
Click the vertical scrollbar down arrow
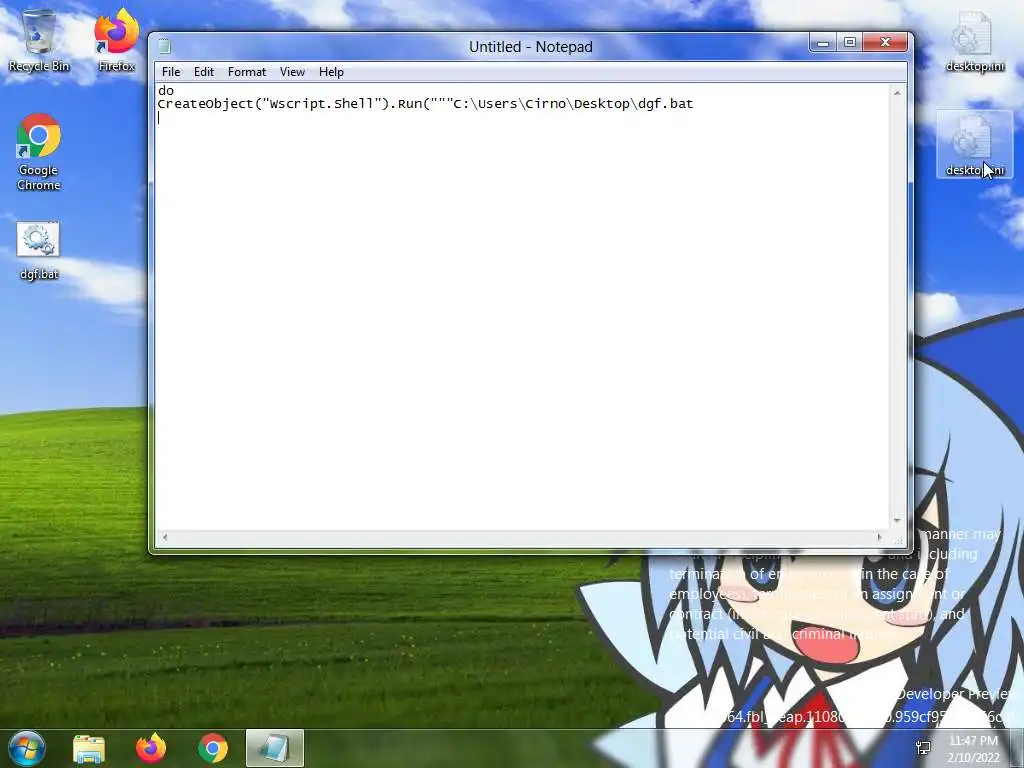click(x=897, y=521)
